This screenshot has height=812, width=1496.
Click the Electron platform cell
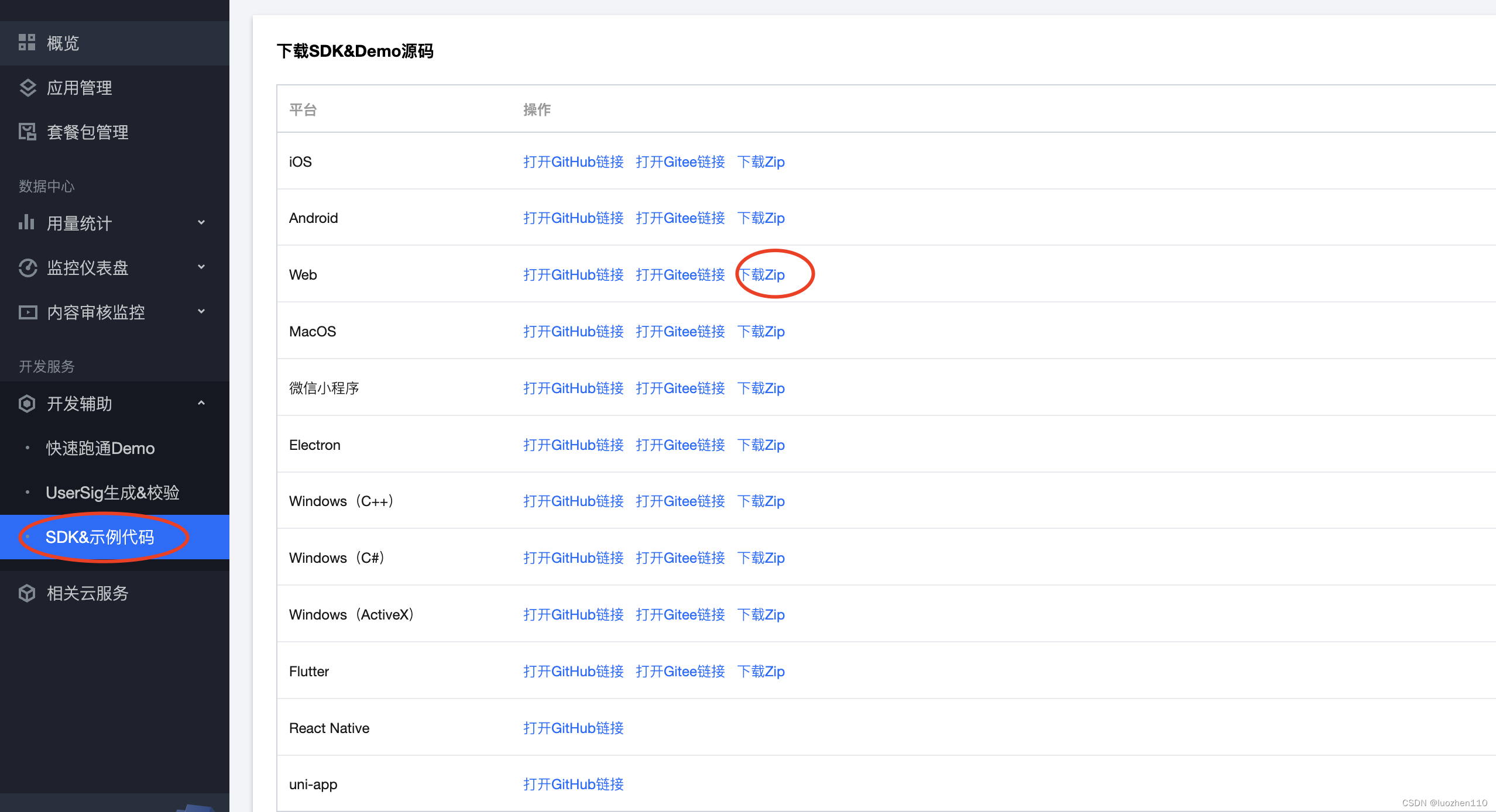tap(314, 445)
